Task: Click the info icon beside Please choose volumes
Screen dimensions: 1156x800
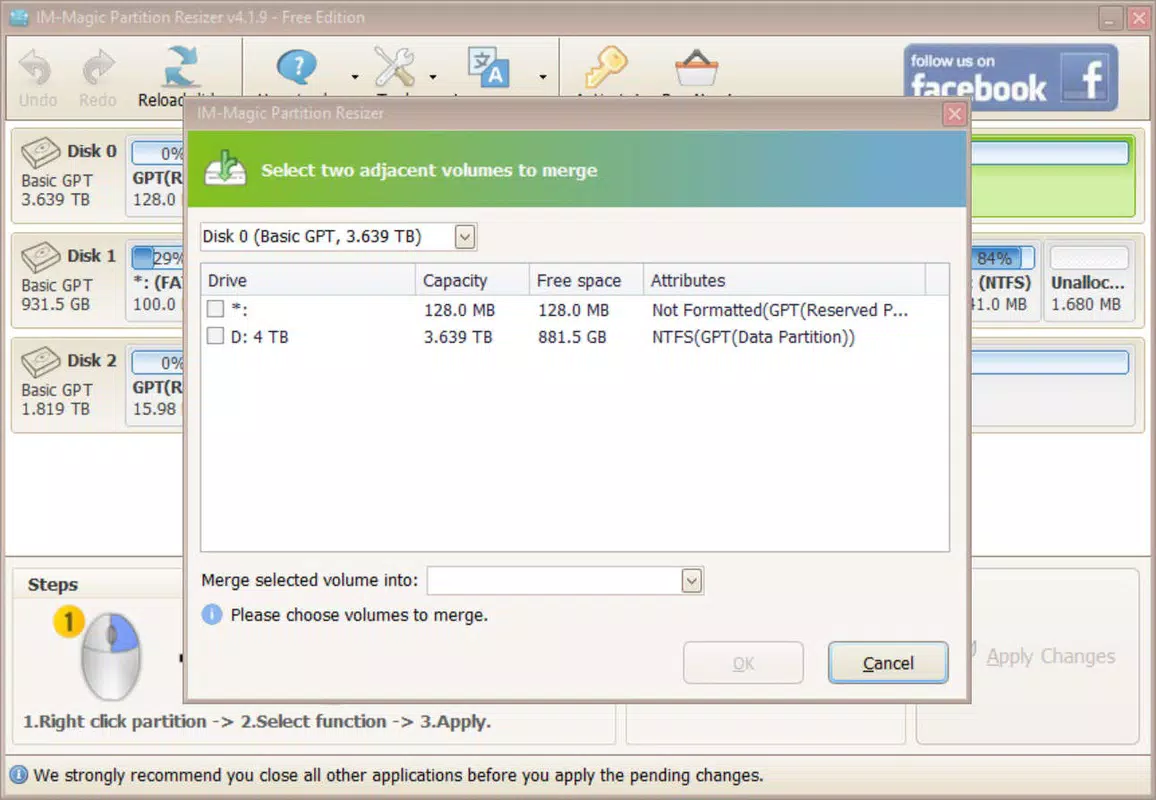Action: [x=212, y=614]
